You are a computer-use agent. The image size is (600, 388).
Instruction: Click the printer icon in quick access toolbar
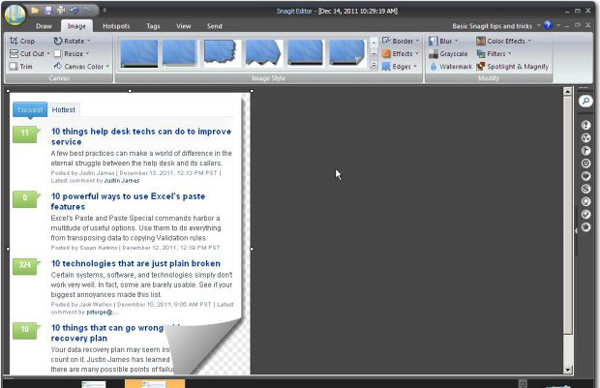61,10
